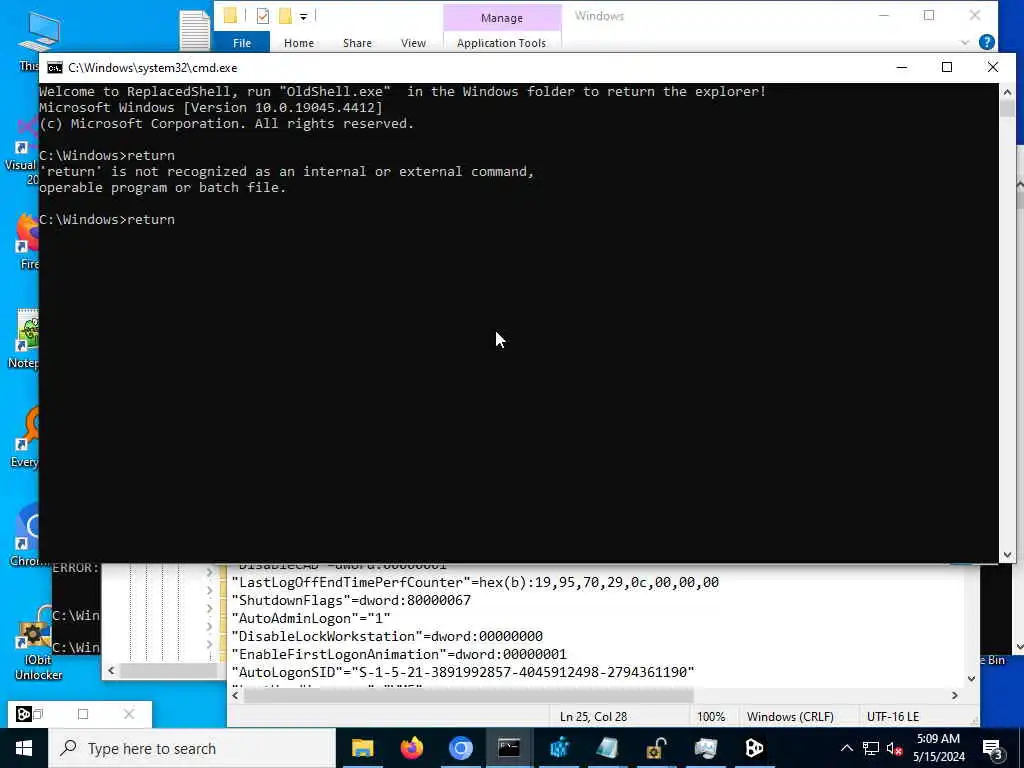Open the black-and-white cube taskbar icon
This screenshot has height=768, width=1024.
pyautogui.click(x=754, y=748)
